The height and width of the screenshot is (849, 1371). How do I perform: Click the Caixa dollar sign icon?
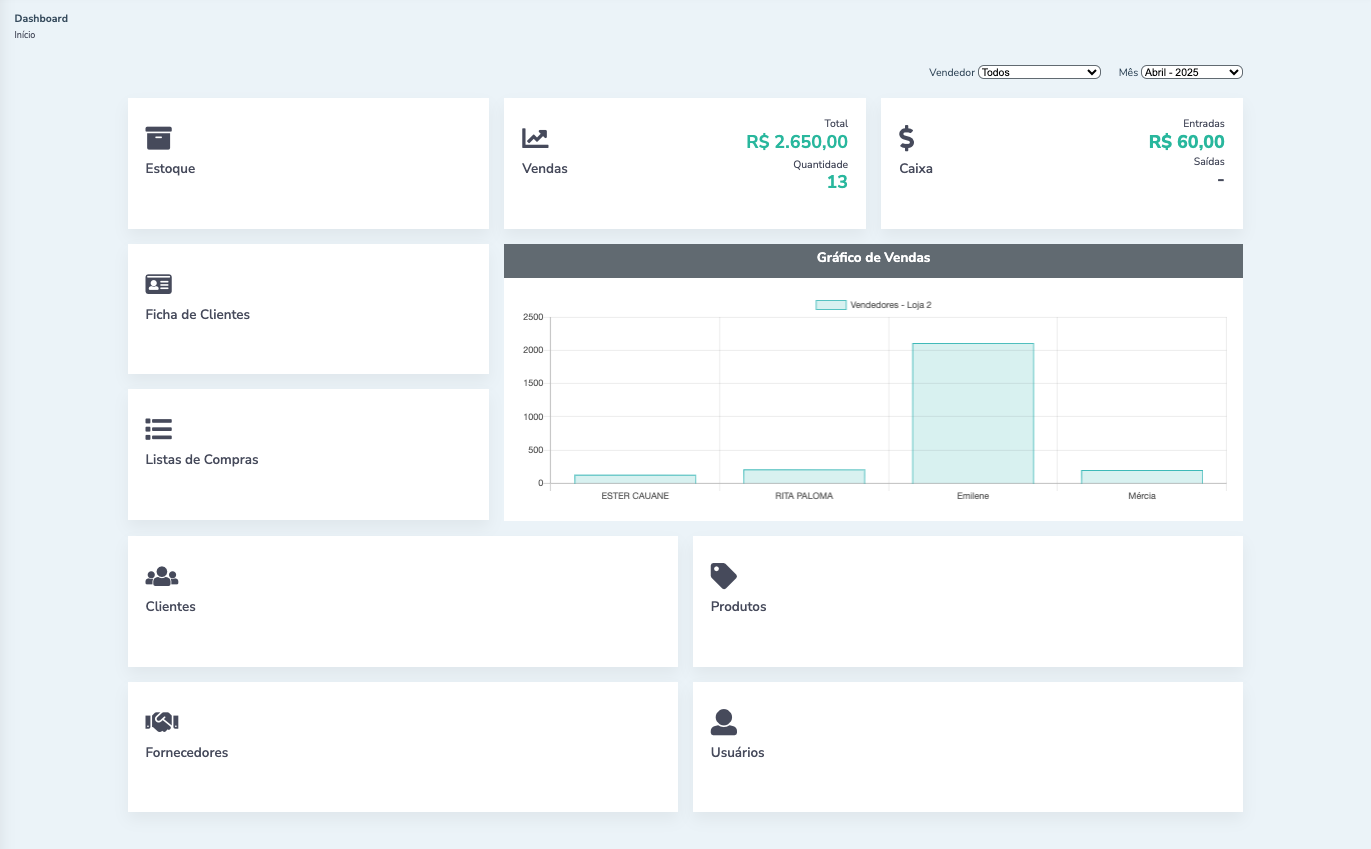[x=907, y=138]
